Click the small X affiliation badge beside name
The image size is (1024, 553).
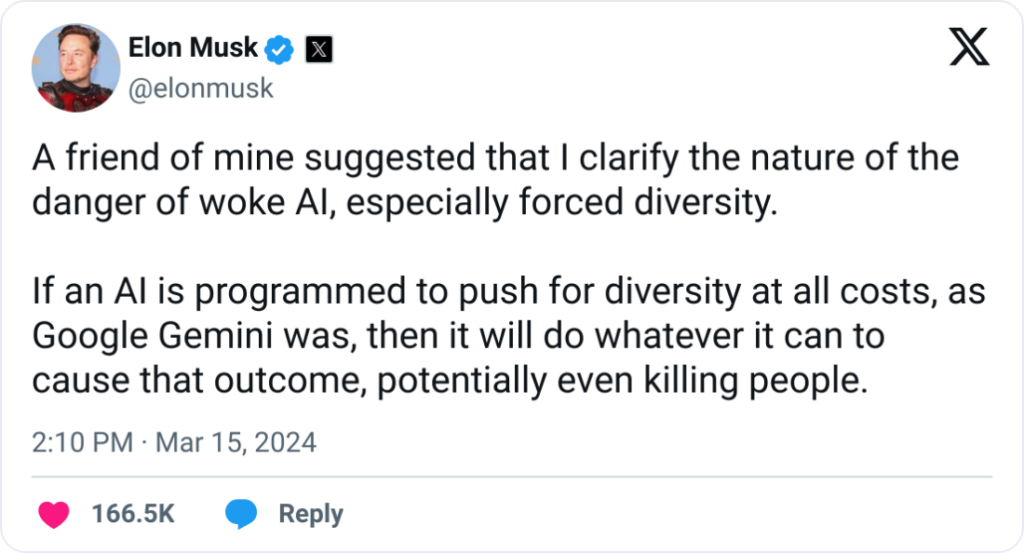(317, 49)
